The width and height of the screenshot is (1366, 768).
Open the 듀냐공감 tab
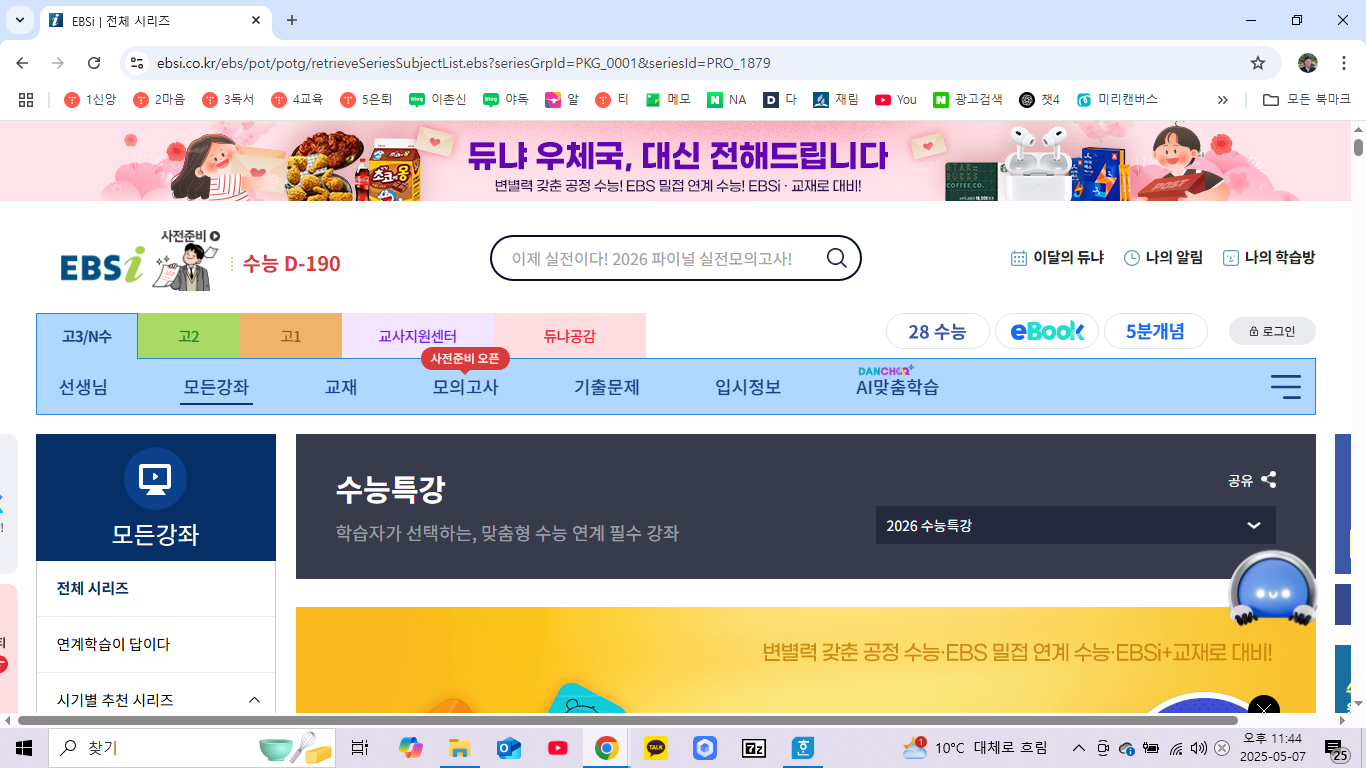tap(569, 336)
